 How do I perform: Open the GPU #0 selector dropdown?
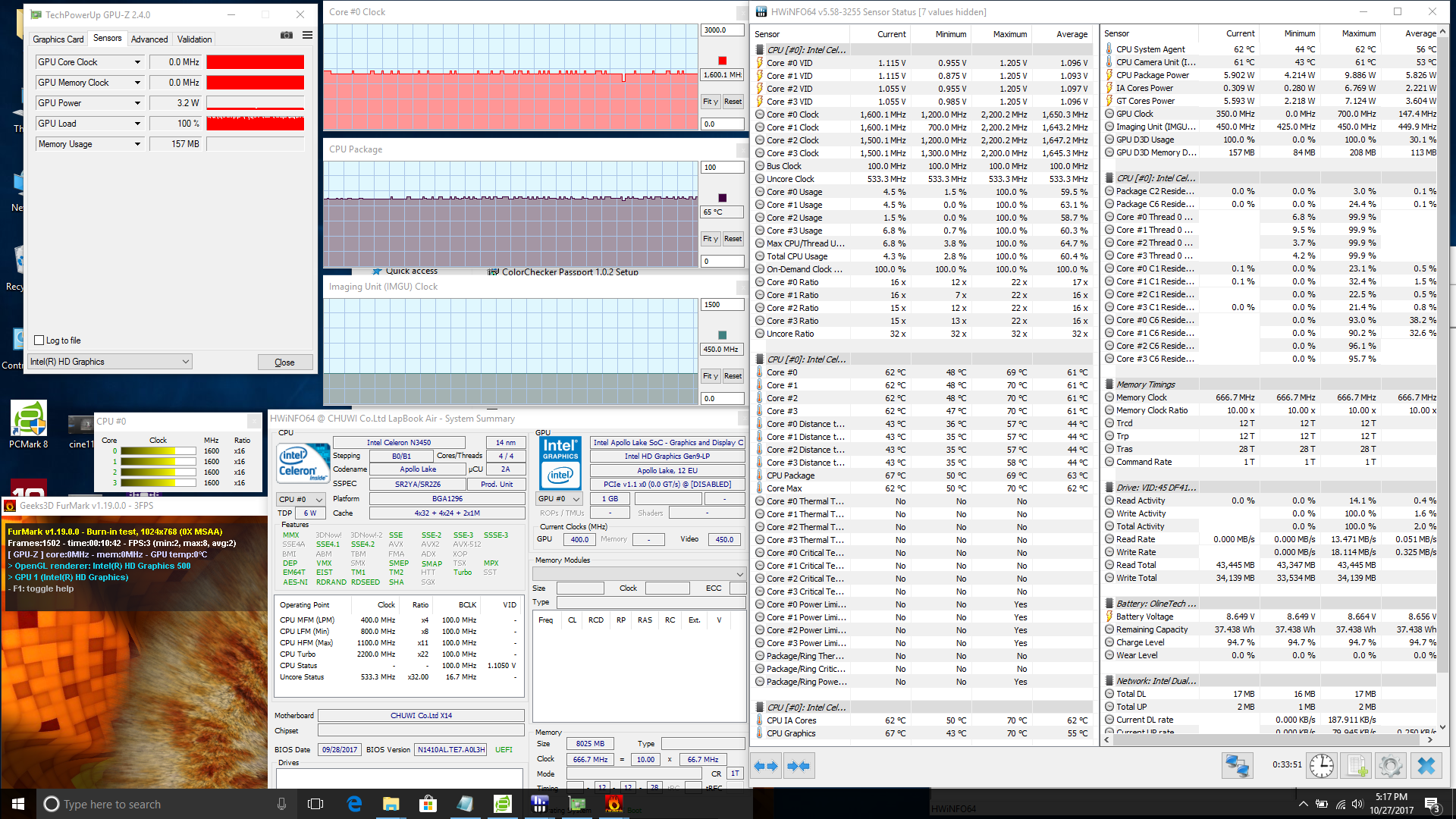pos(559,499)
